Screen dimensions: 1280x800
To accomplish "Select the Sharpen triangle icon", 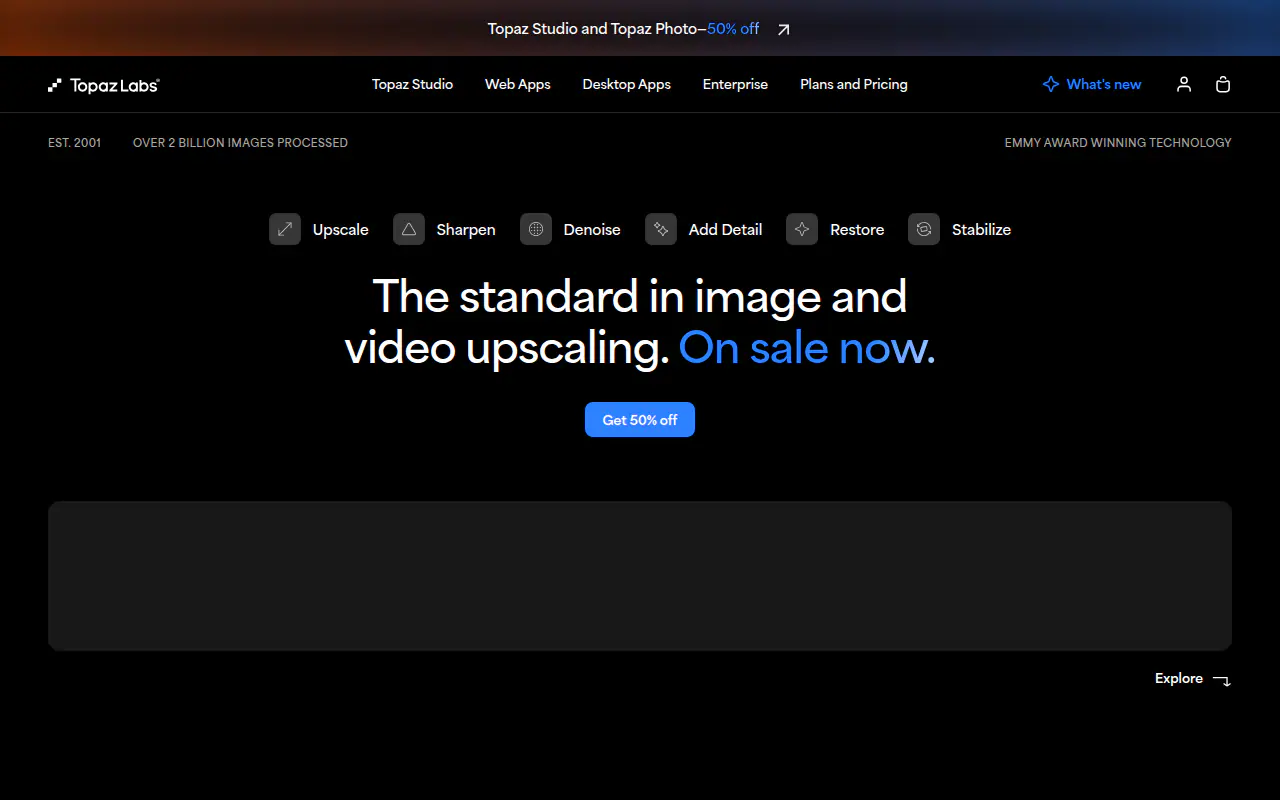I will pyautogui.click(x=409, y=230).
